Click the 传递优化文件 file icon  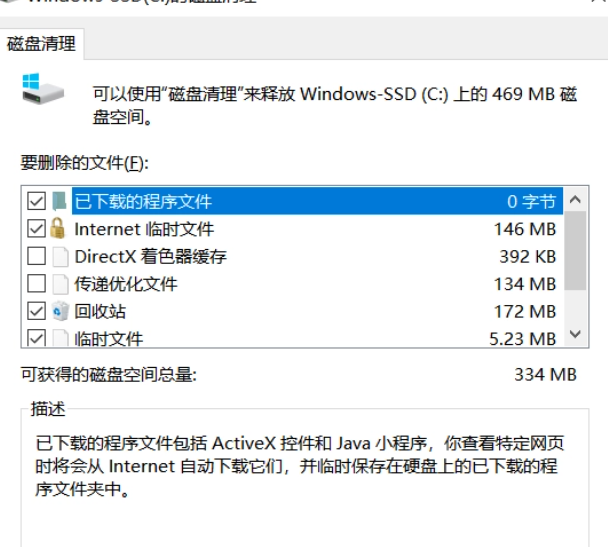tap(59, 284)
